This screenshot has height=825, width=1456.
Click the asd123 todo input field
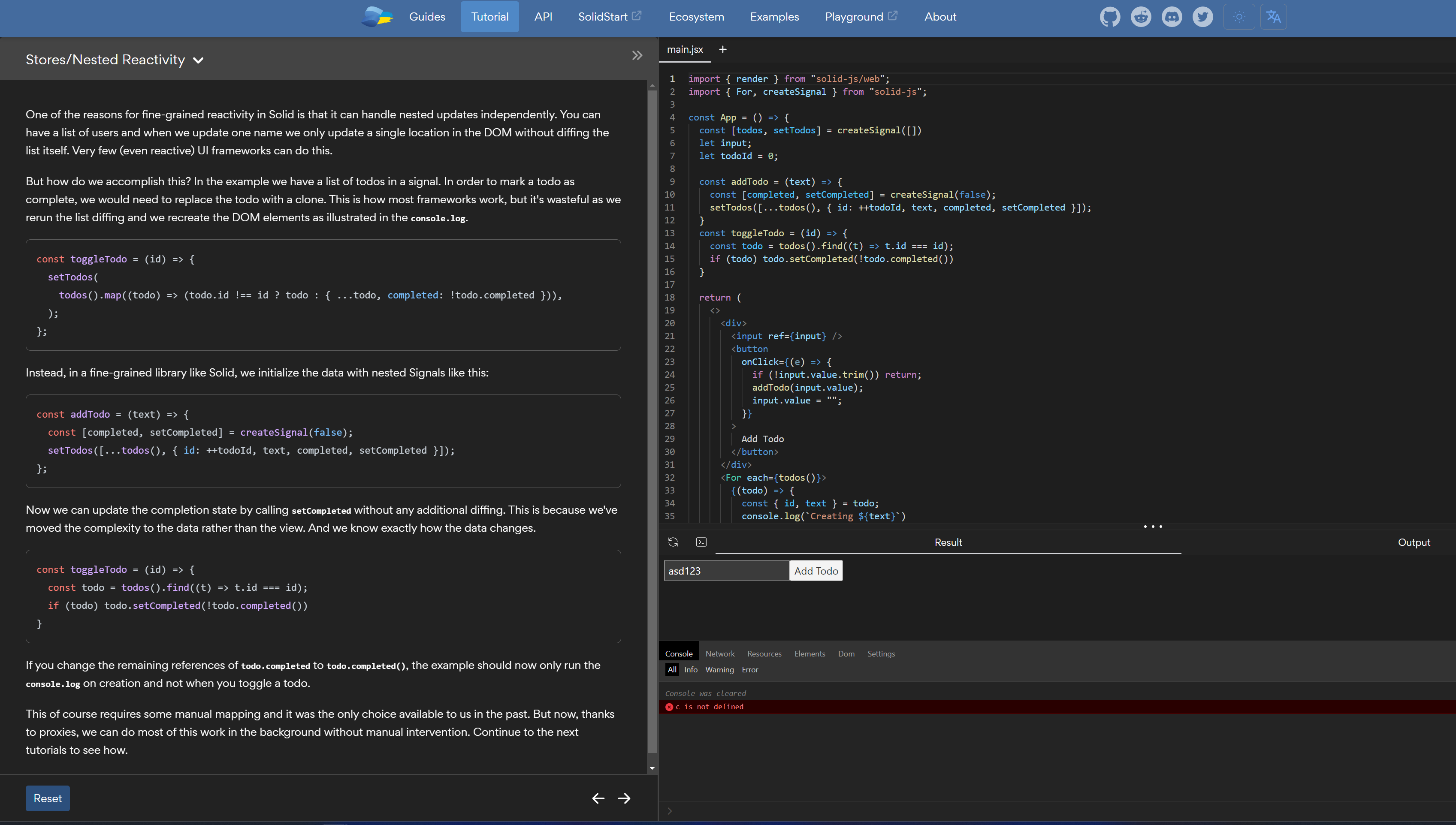(x=726, y=571)
